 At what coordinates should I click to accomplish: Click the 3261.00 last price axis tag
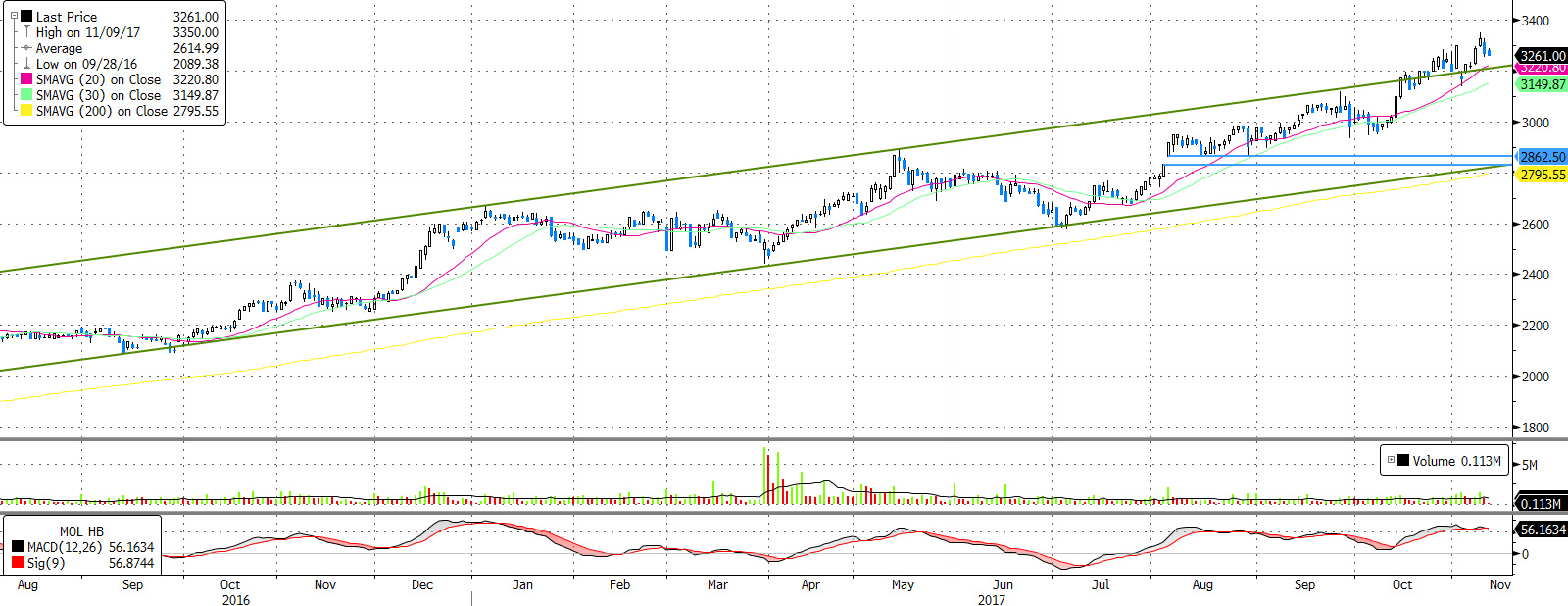(1543, 56)
